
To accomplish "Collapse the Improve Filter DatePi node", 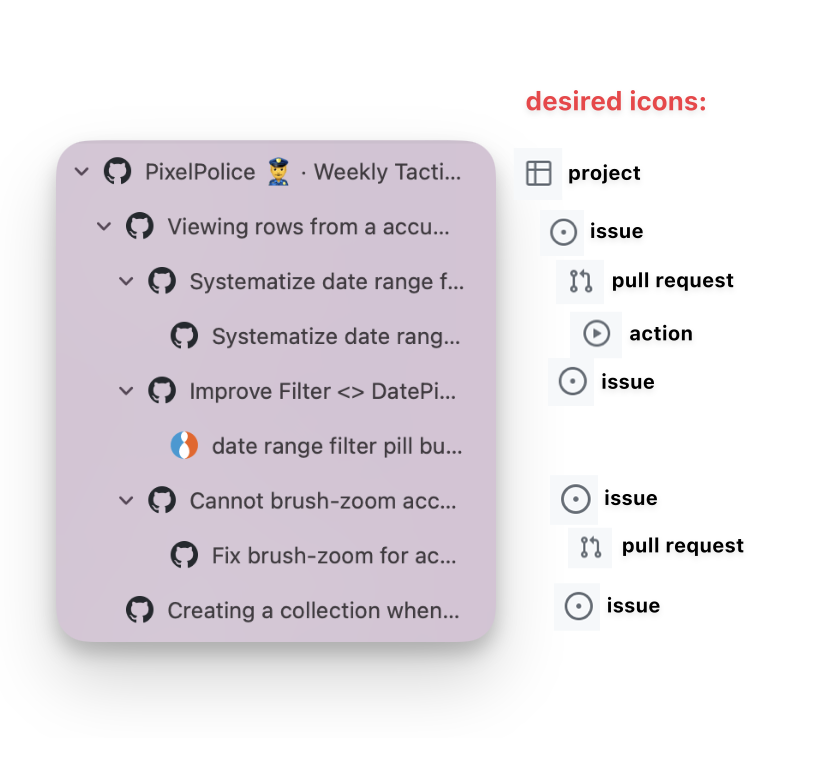I will pos(127,391).
